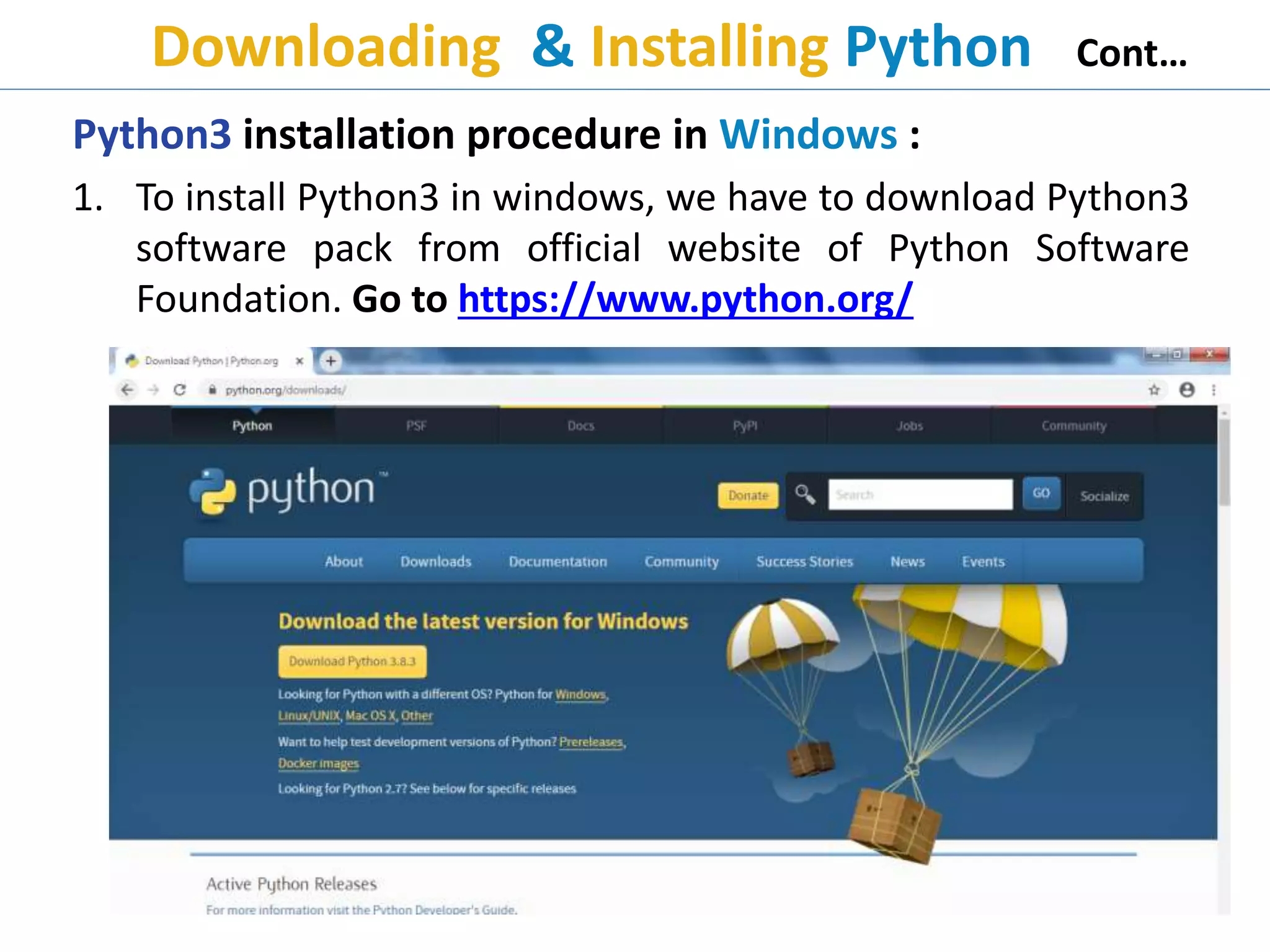Image resolution: width=1270 pixels, height=952 pixels.
Task: Click the Python logo on the site
Action: coord(288,491)
